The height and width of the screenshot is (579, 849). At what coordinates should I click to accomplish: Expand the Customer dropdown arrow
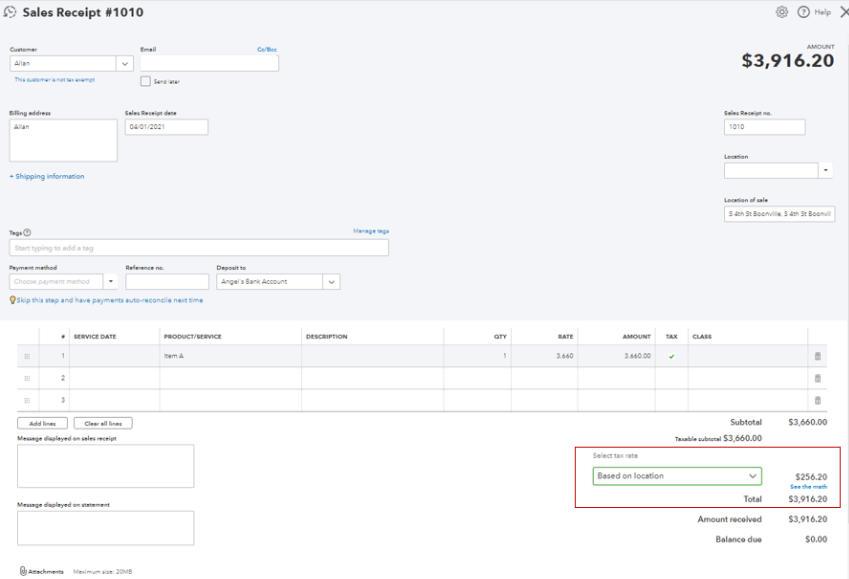125,63
